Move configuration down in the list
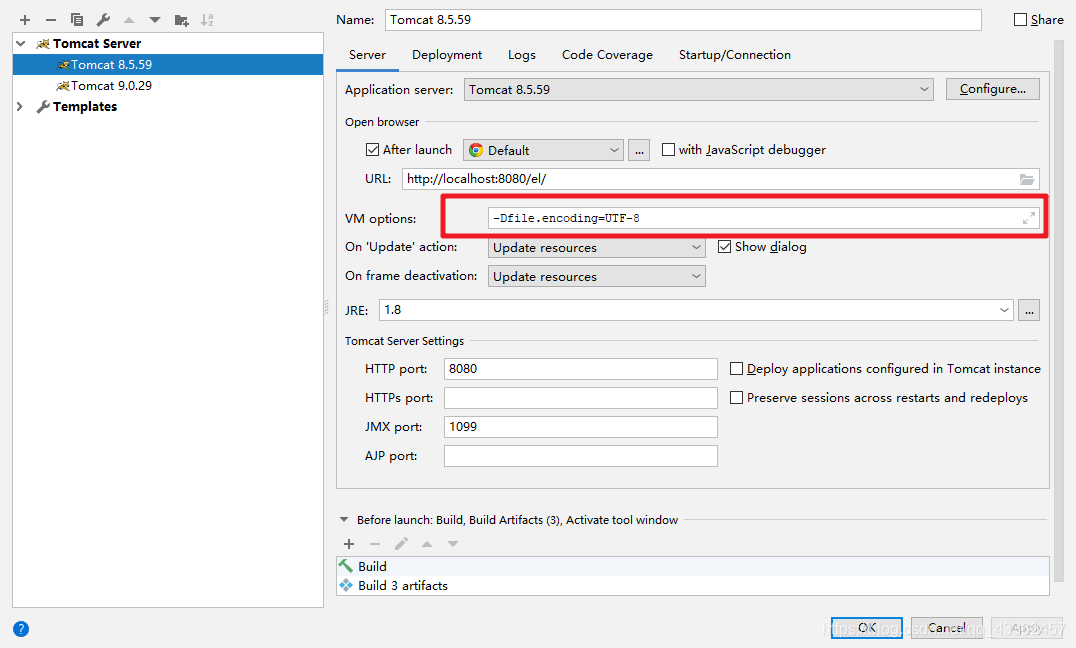 pyautogui.click(x=155, y=20)
